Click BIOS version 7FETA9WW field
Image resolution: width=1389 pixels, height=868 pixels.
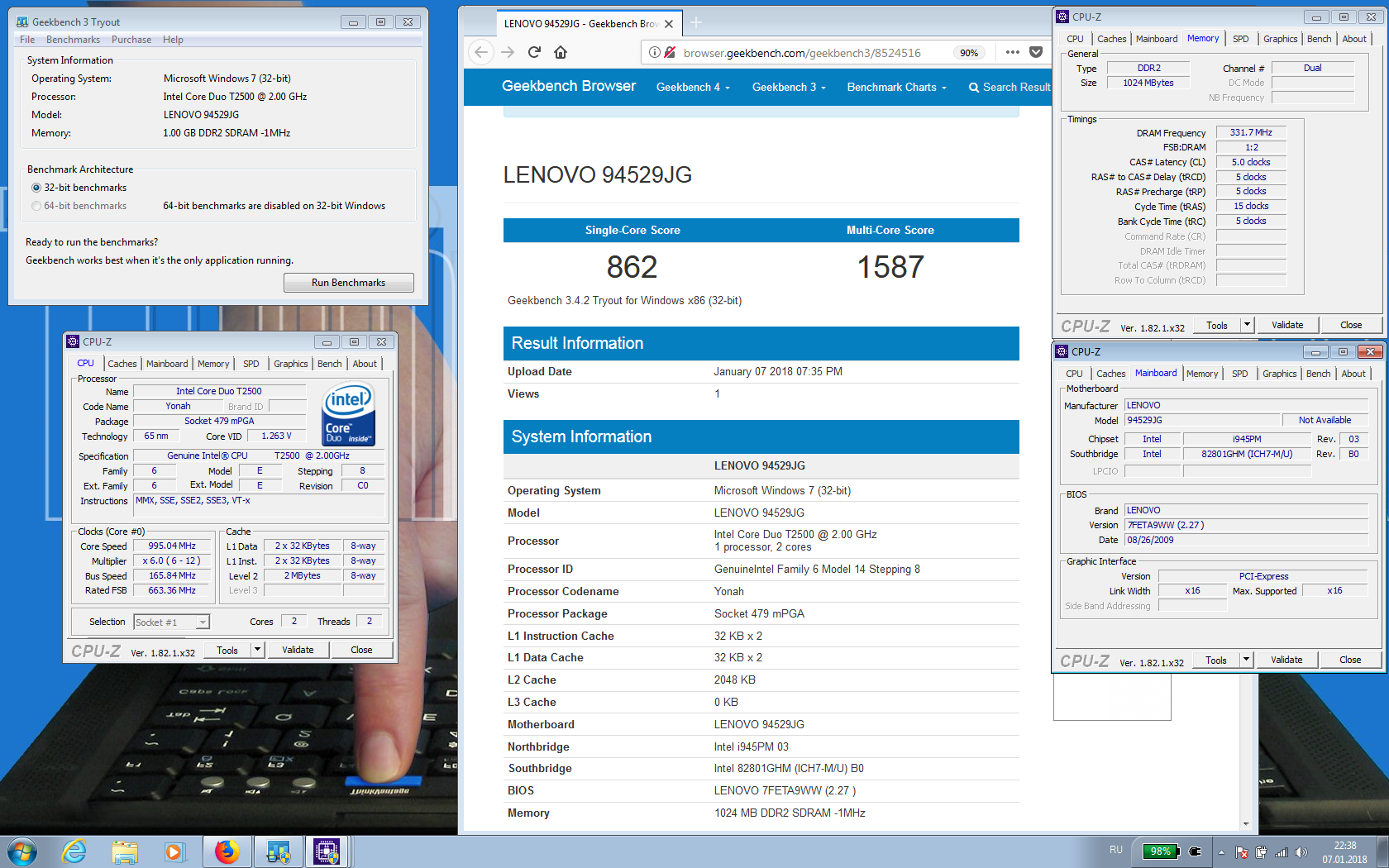click(1245, 525)
